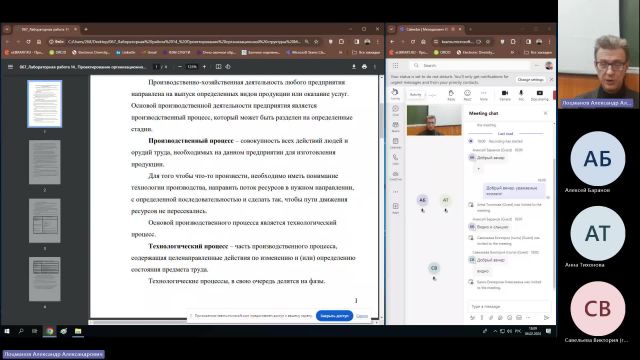Click the Change settings button in the banner
The width and height of the screenshot is (640, 360).
(530, 80)
